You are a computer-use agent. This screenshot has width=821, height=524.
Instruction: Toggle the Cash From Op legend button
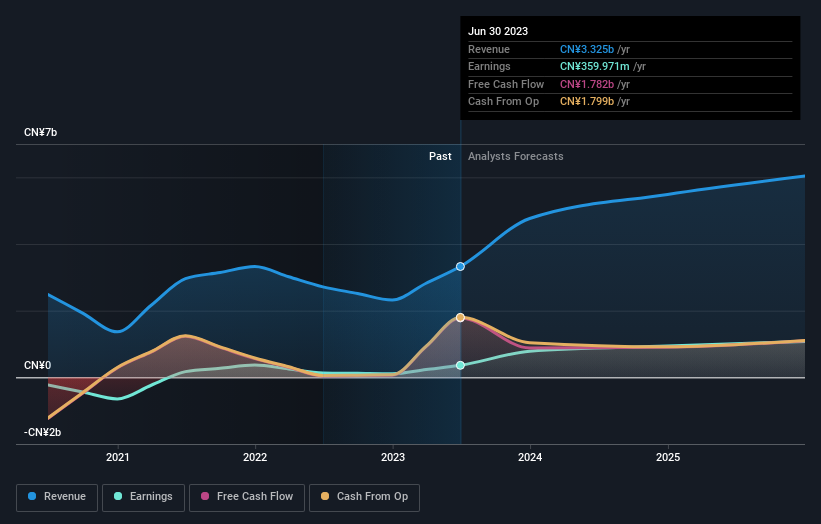pyautogui.click(x=364, y=497)
